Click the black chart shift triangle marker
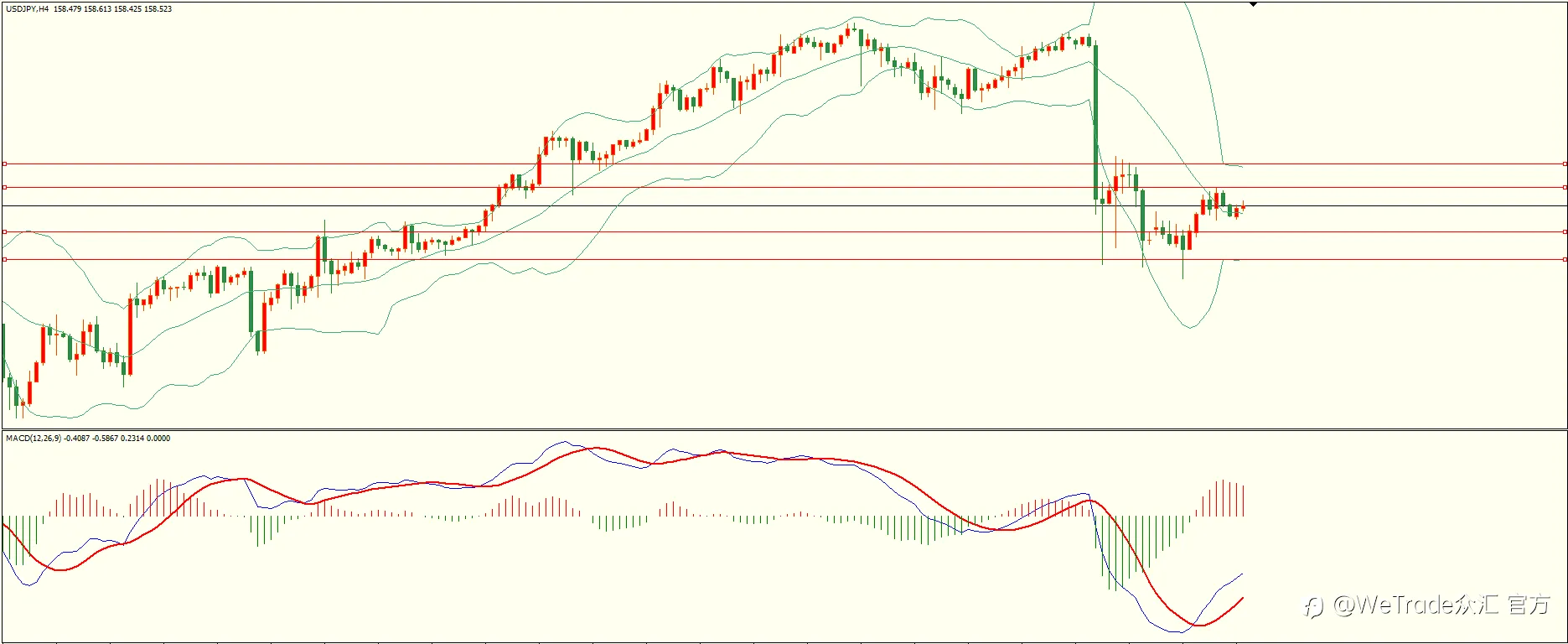The width and height of the screenshot is (1568, 644). [x=1253, y=4]
